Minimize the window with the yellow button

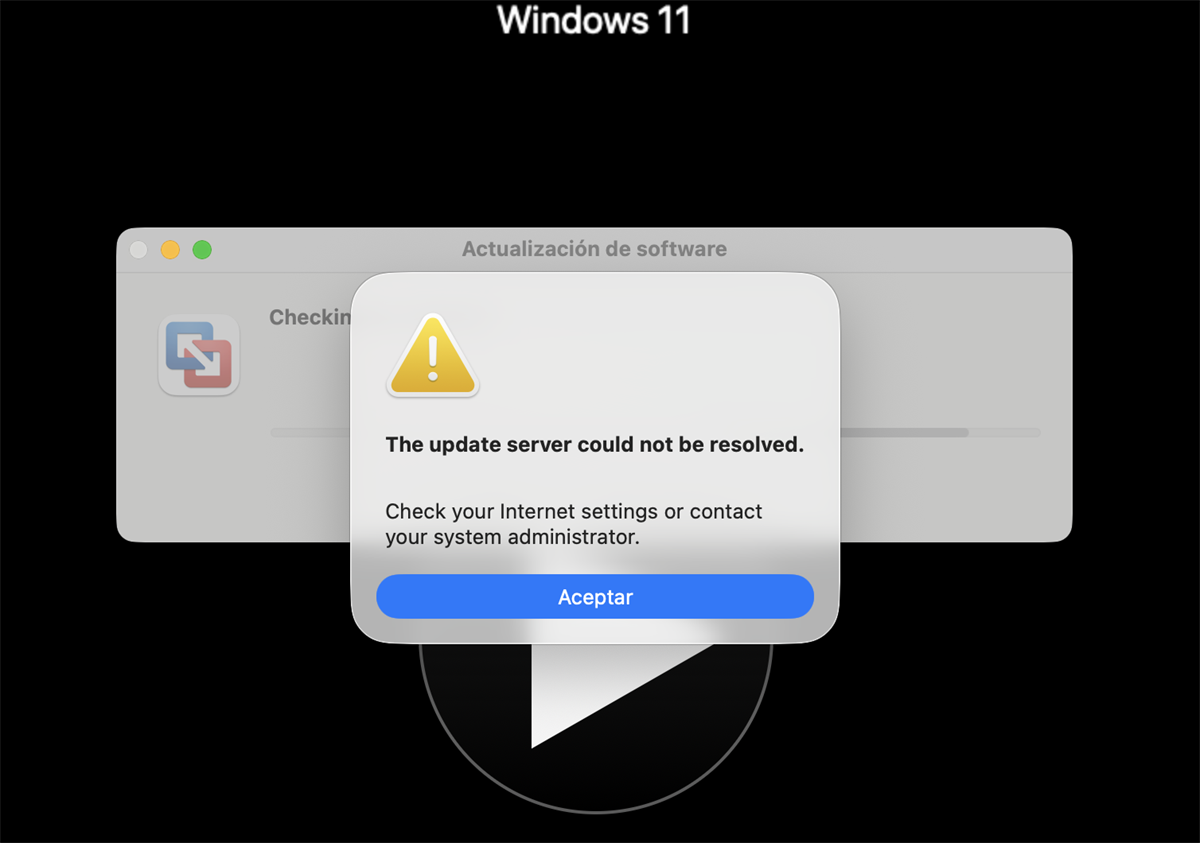pos(170,250)
